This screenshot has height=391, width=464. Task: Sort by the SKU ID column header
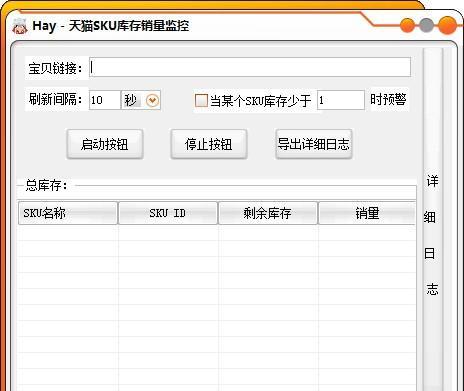[x=168, y=213]
